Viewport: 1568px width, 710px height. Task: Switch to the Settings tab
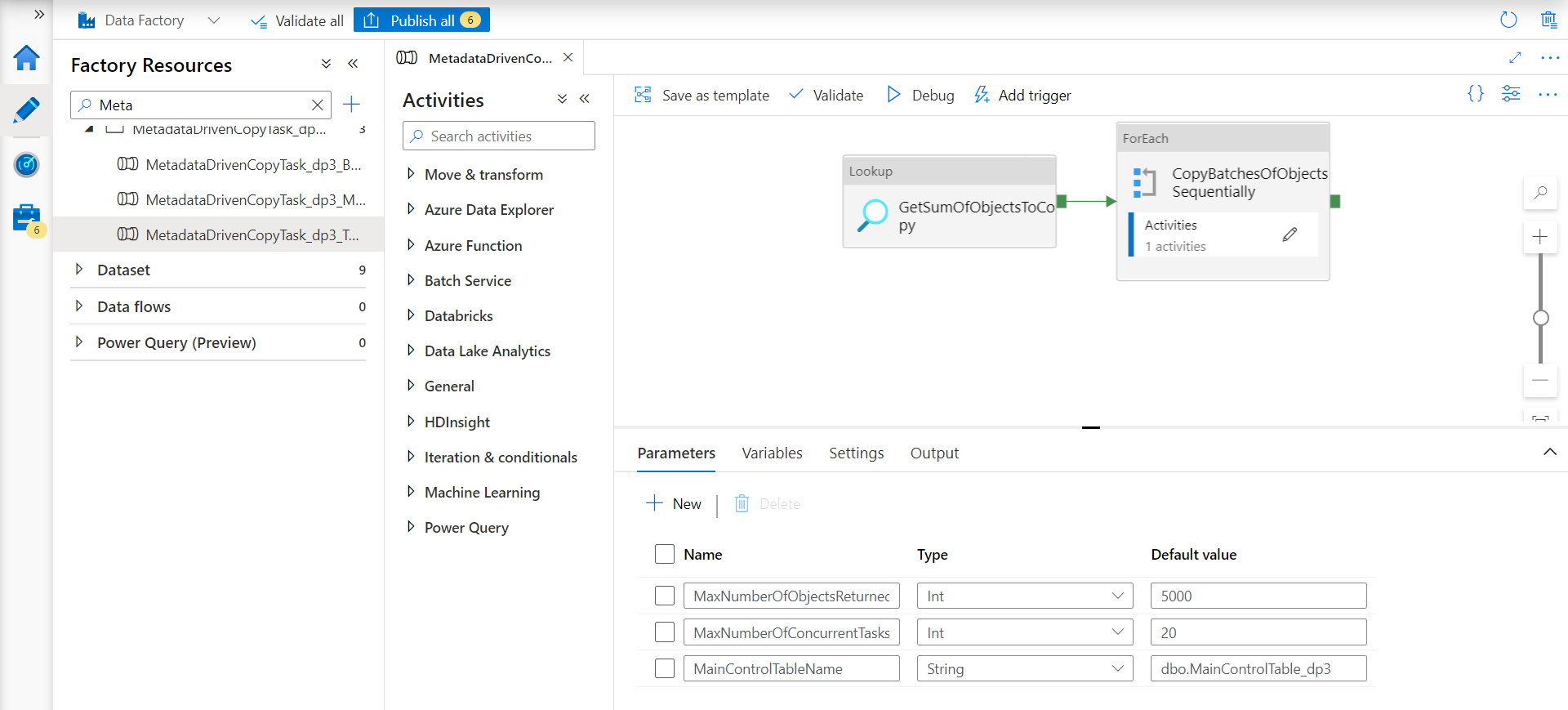(856, 453)
